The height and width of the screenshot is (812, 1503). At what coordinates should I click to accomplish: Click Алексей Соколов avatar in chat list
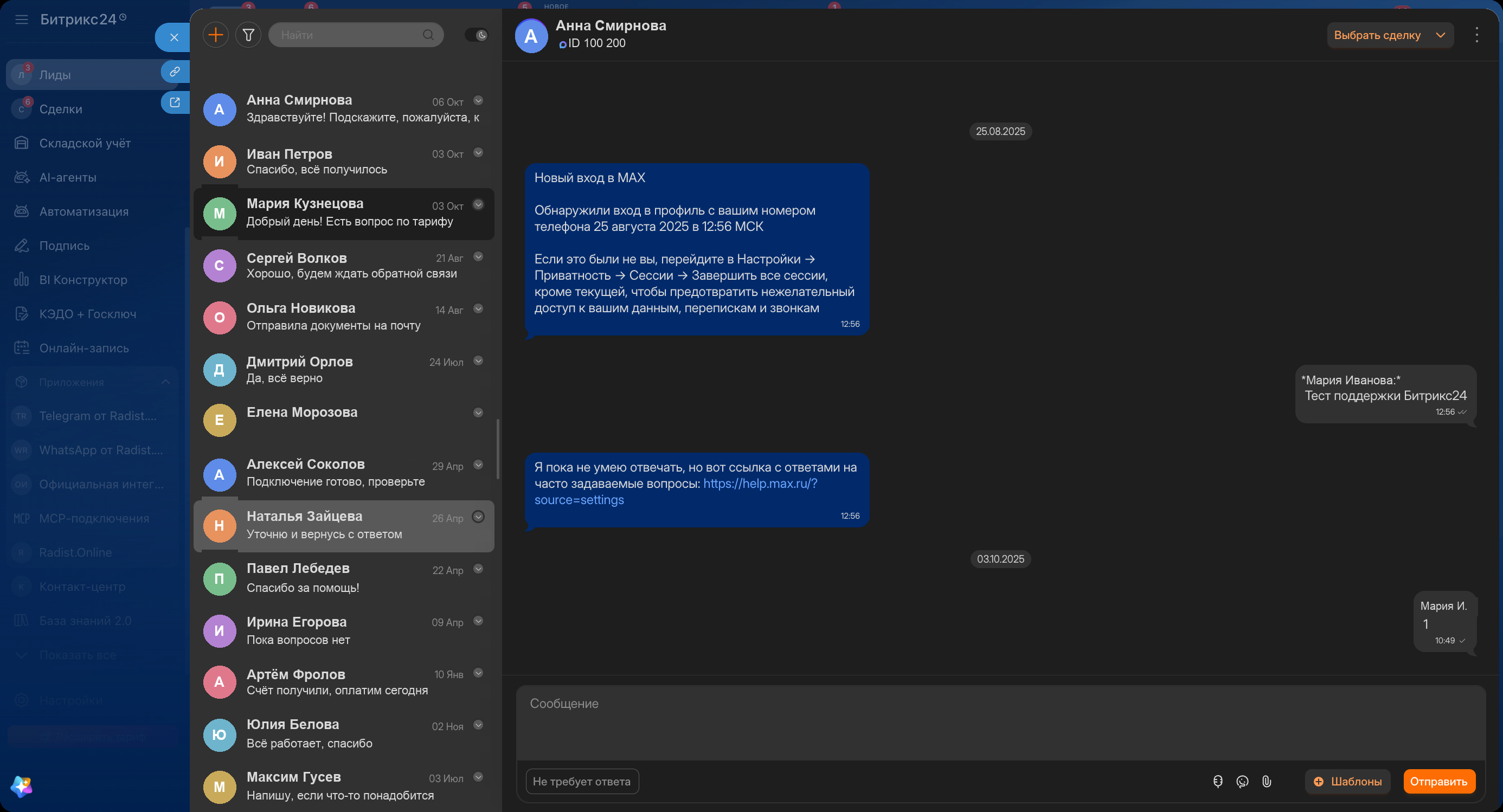[x=220, y=474]
